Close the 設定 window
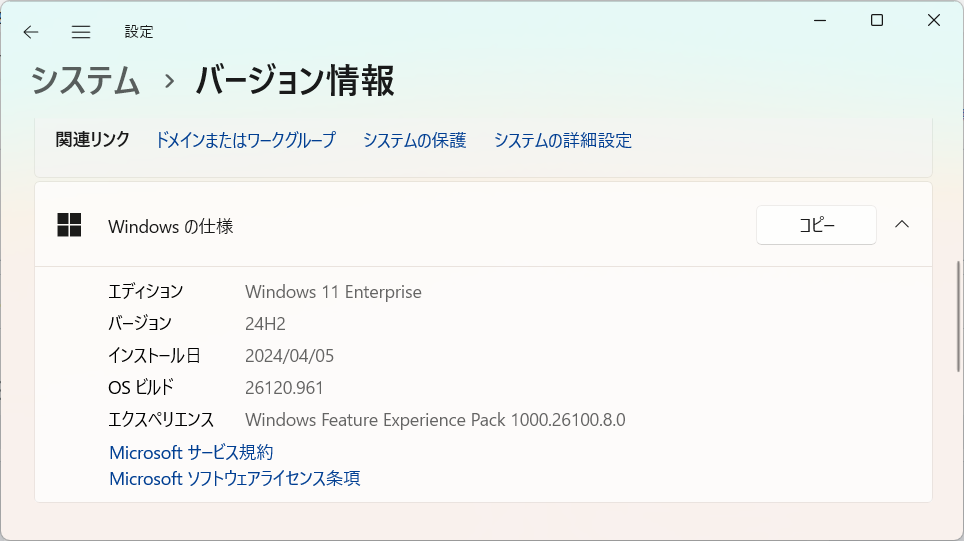Image resolution: width=964 pixels, height=541 pixels. 934,20
